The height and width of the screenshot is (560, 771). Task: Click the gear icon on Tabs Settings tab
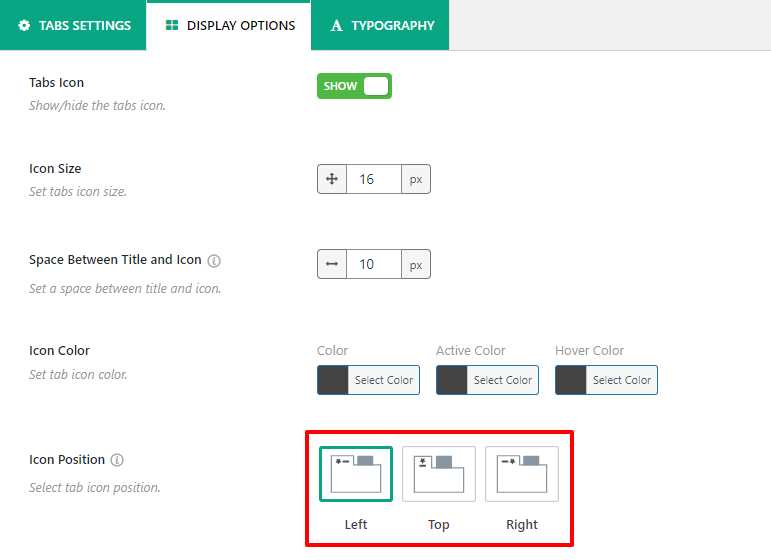coord(24,25)
